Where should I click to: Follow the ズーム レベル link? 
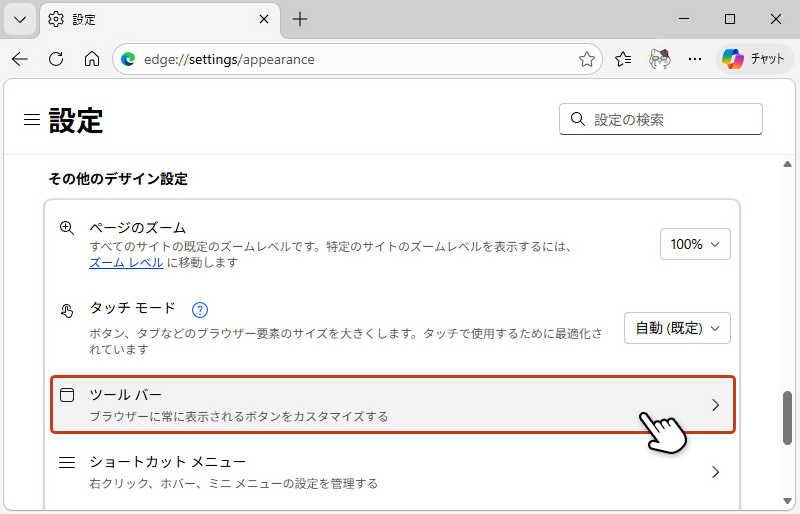126,263
